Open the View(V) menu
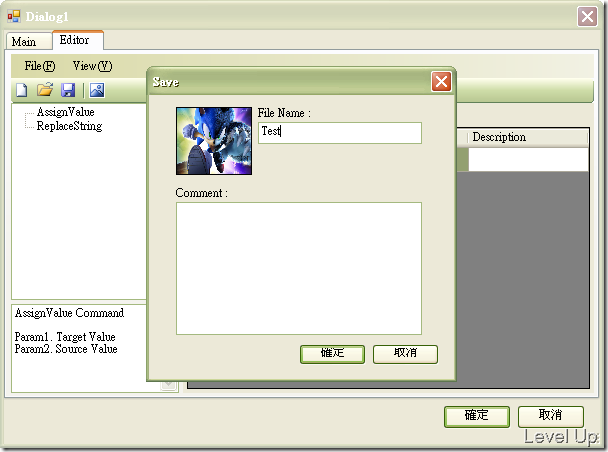This screenshot has height=452, width=608. click(93, 66)
